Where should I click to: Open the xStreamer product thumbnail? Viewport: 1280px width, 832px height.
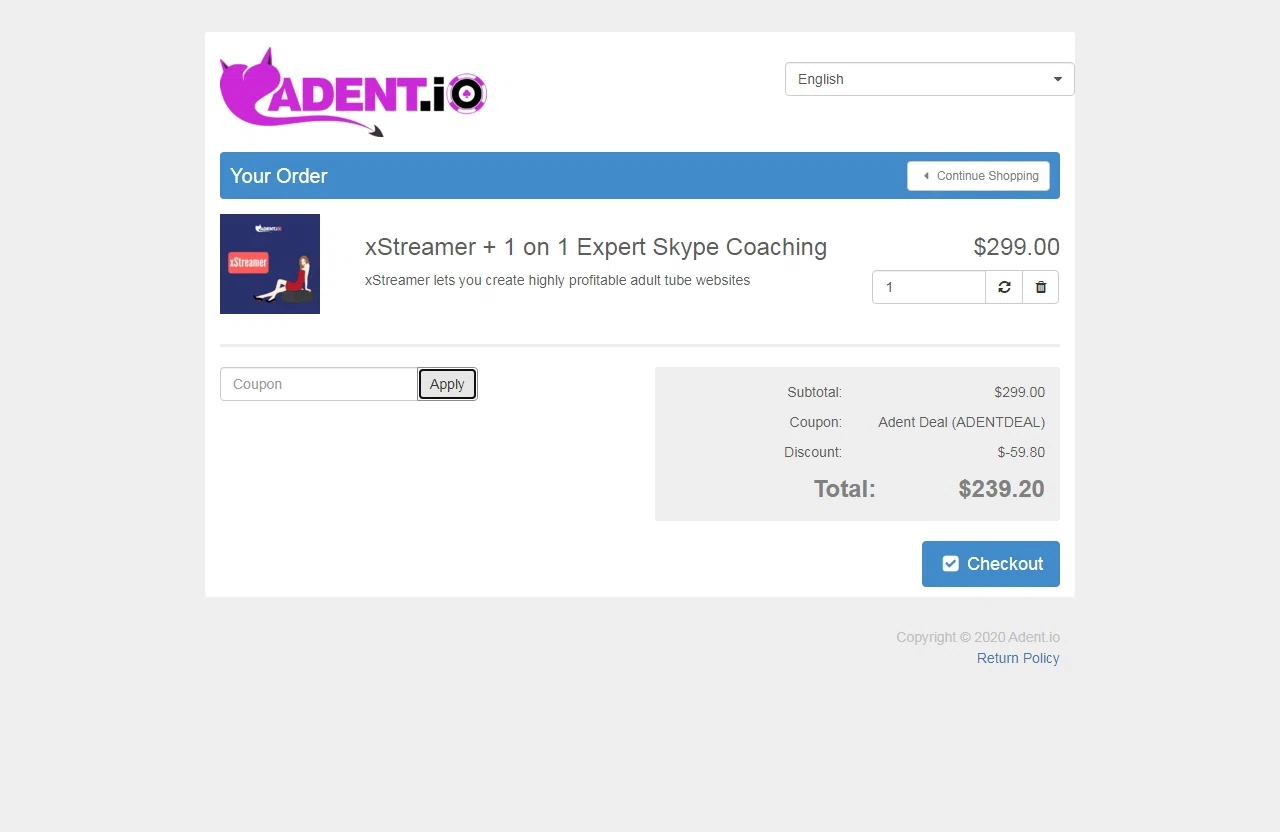pyautogui.click(x=270, y=264)
